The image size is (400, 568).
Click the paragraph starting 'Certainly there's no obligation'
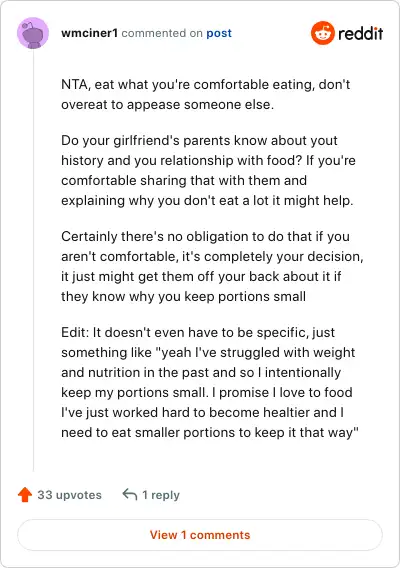point(212,266)
